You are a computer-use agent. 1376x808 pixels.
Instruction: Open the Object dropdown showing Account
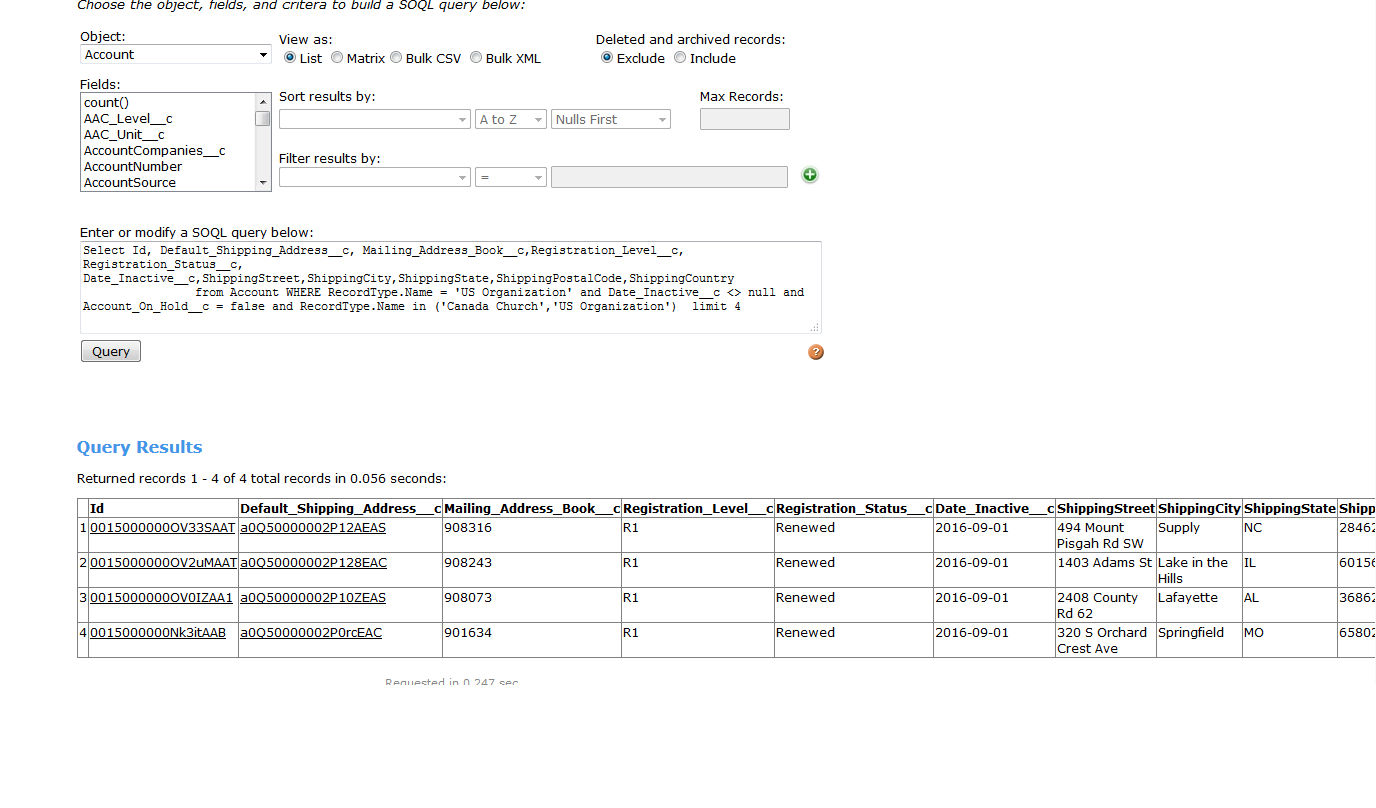click(175, 55)
